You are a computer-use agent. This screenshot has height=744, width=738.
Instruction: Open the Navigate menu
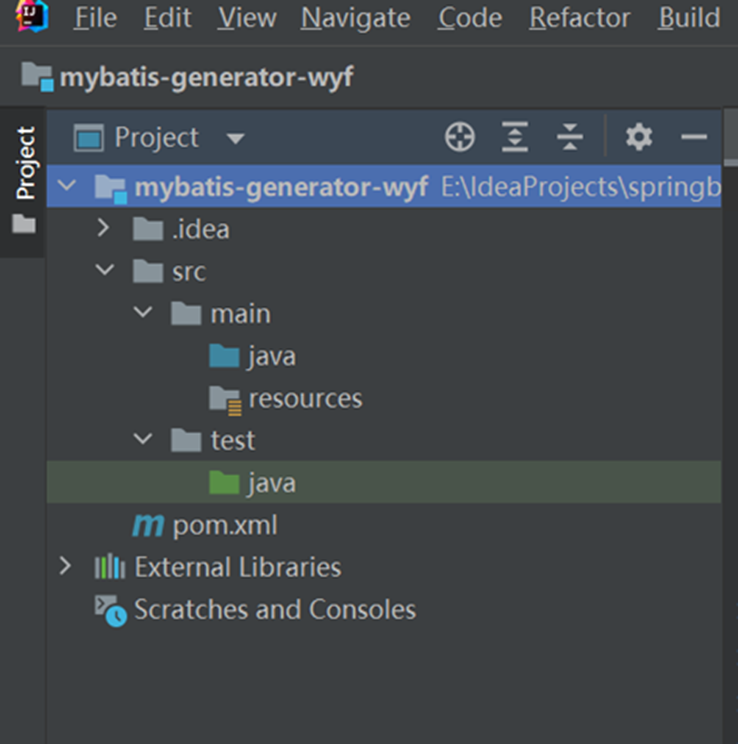pos(355,18)
